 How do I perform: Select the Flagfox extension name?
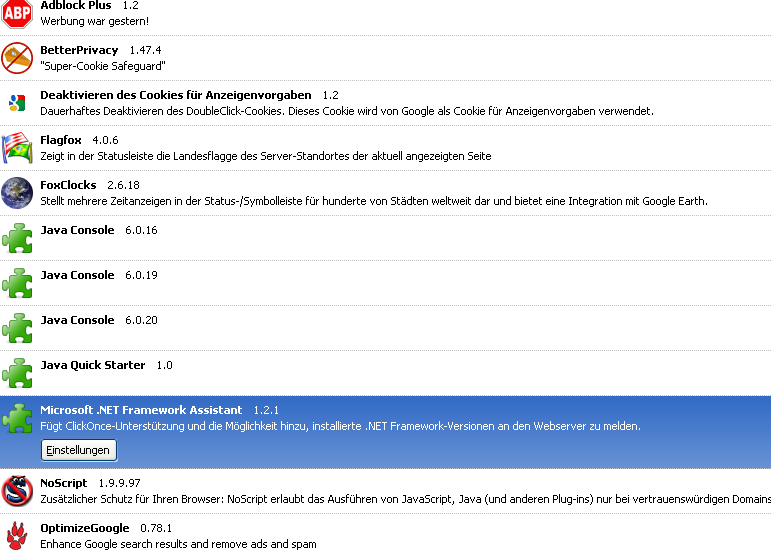coord(60,140)
